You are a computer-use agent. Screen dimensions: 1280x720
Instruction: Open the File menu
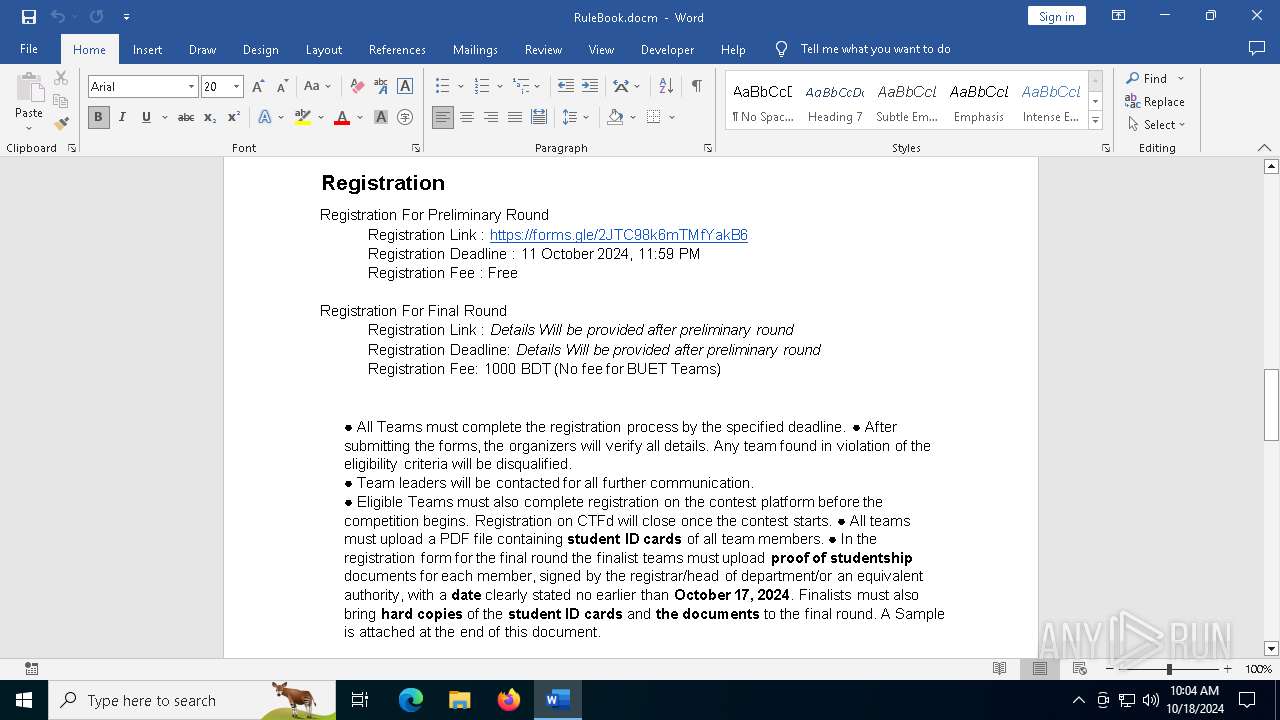[x=29, y=49]
